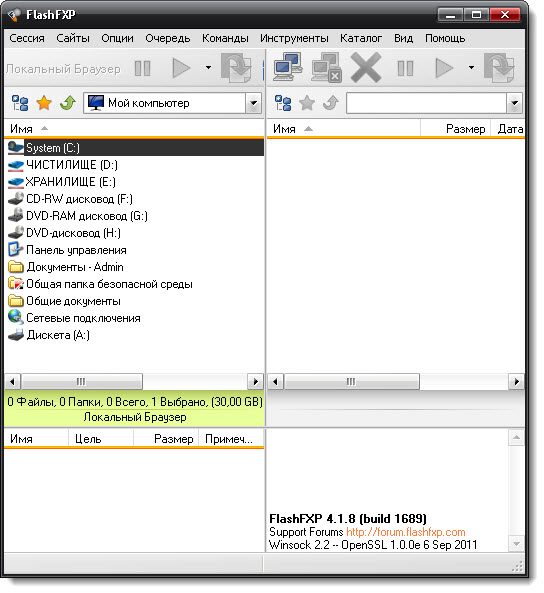Open the right transfer play dropdown arrow

[x=471, y=68]
